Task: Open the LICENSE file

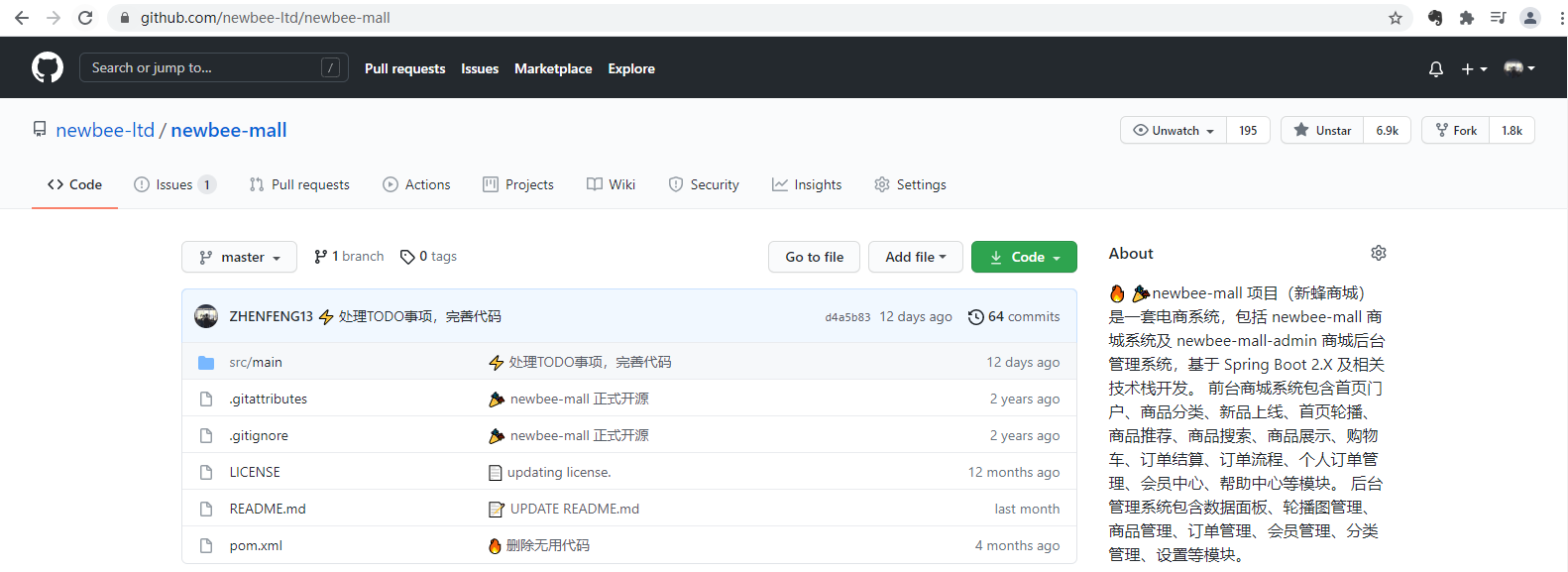Action: (x=255, y=472)
